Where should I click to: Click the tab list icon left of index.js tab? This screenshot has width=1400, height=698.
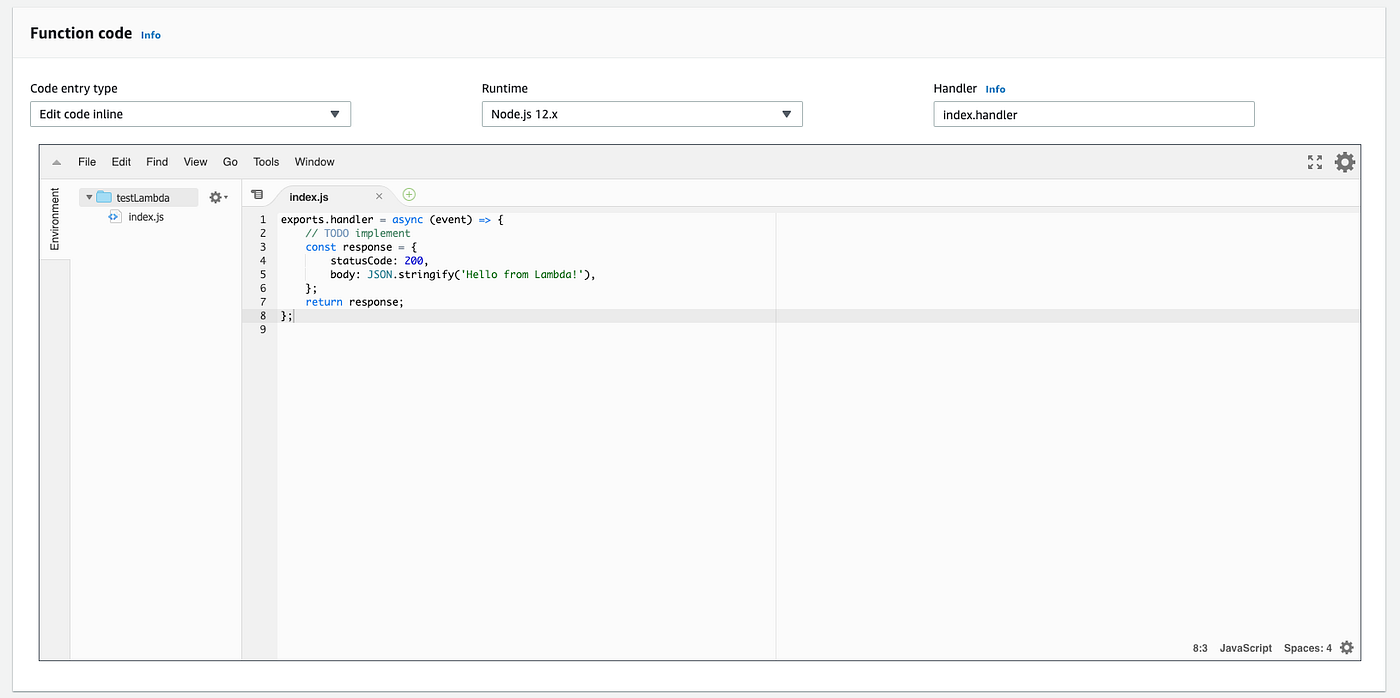257,195
